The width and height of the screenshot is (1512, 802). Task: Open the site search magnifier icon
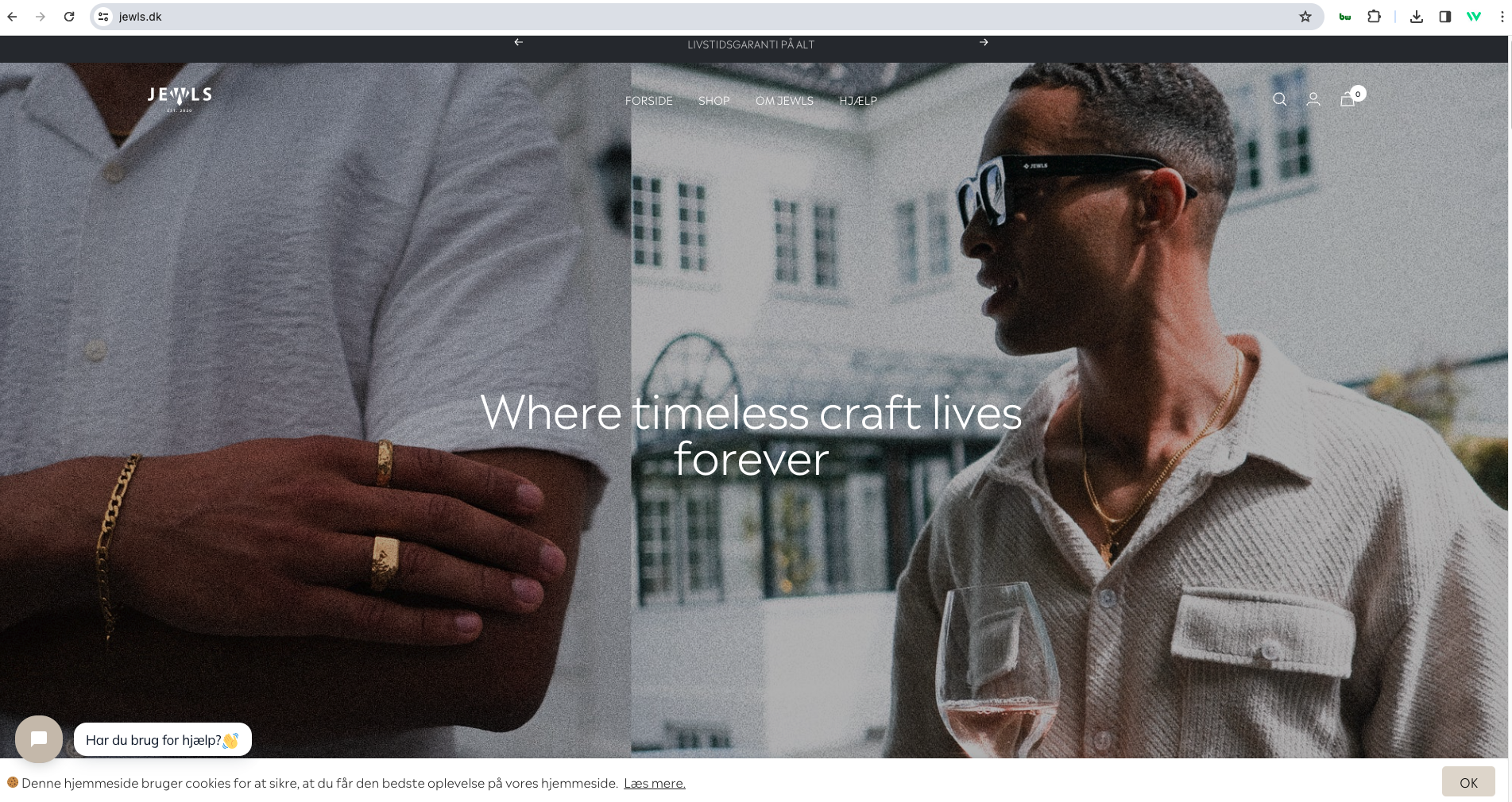(x=1279, y=99)
